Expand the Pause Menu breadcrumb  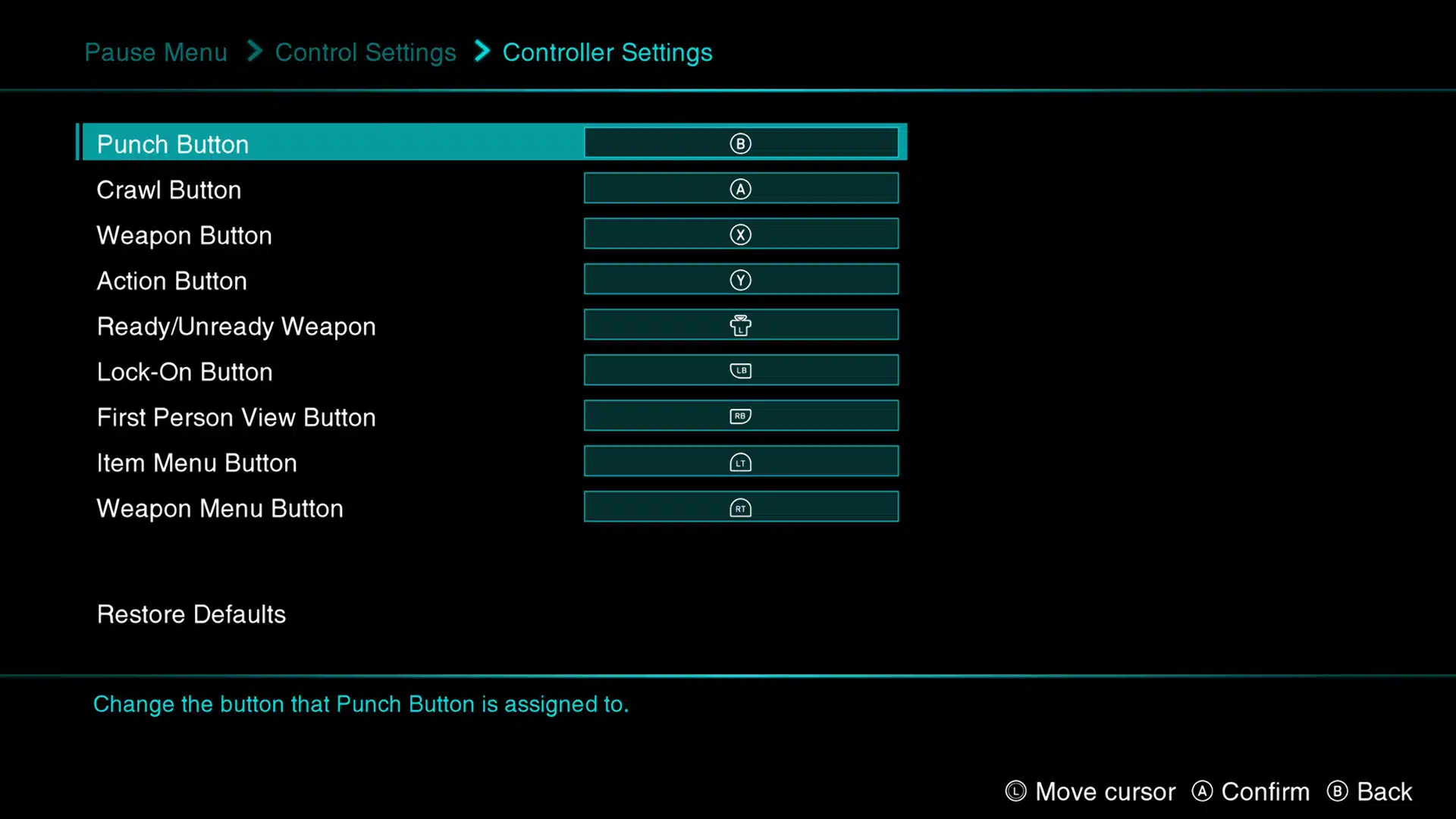pos(155,51)
